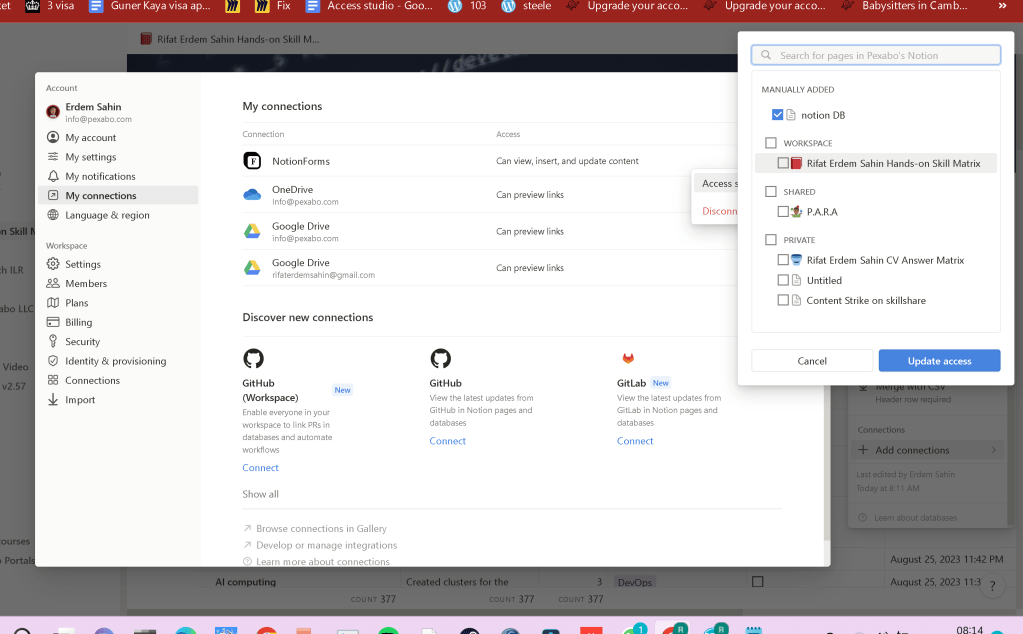
Task: Click the Rifat Erdem Sahin Hands-on Skill browser tab
Action: coord(230,39)
